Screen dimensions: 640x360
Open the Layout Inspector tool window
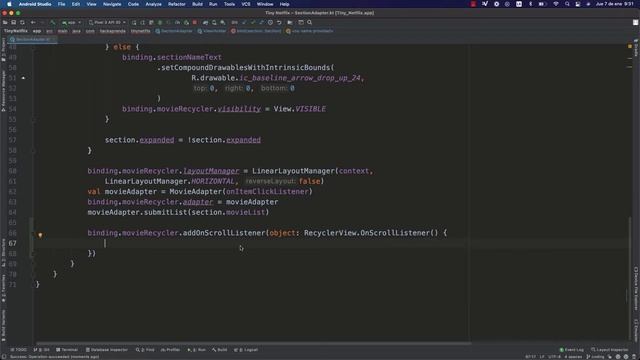coord(610,350)
